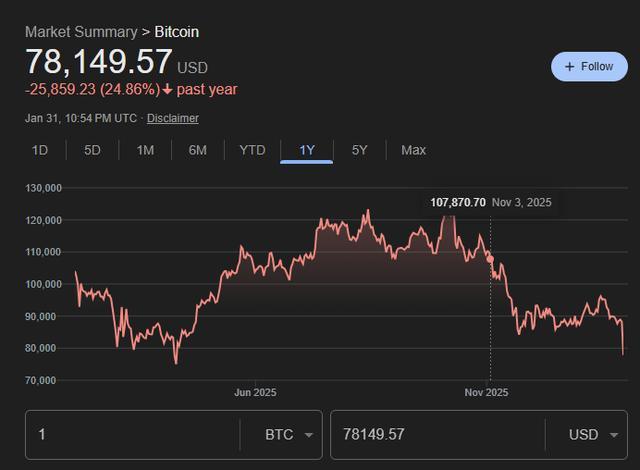Select the 1Y chart tab
The width and height of the screenshot is (640, 470).
tap(306, 150)
